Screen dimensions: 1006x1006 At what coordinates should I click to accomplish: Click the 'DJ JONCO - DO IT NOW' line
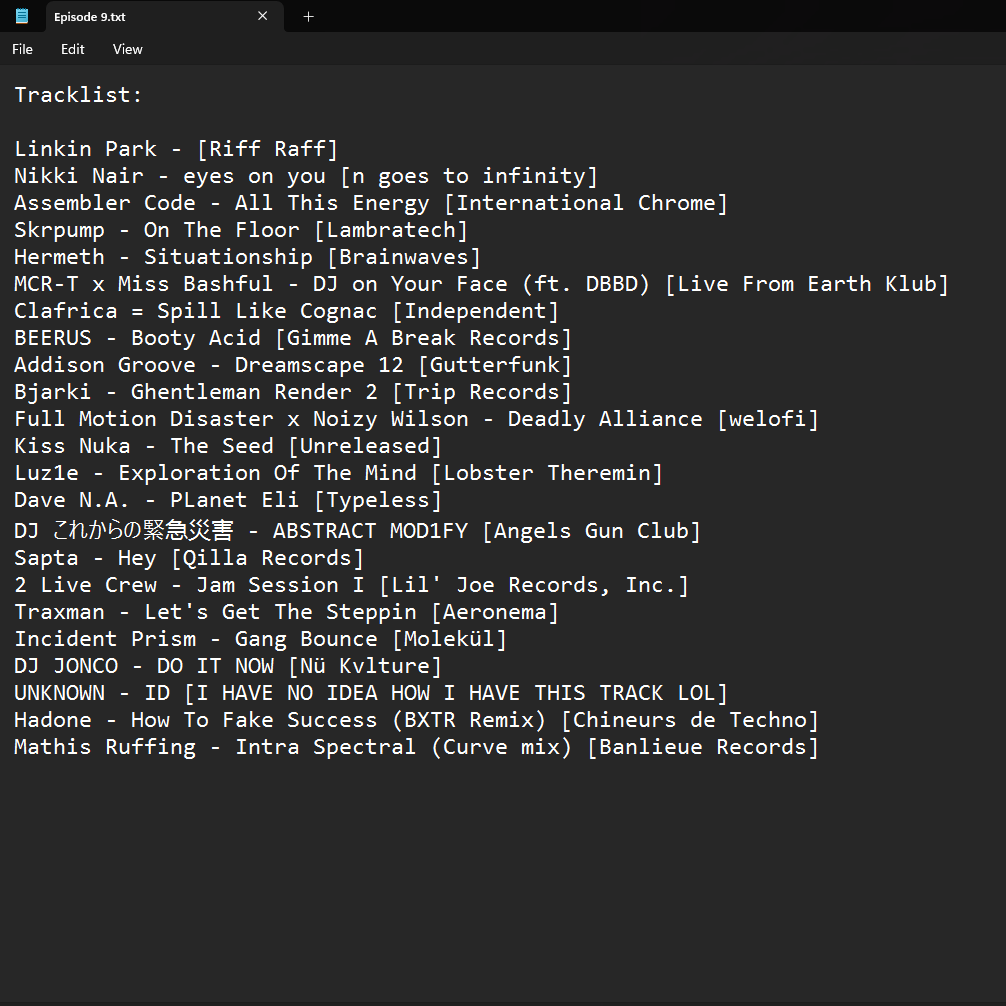228,665
